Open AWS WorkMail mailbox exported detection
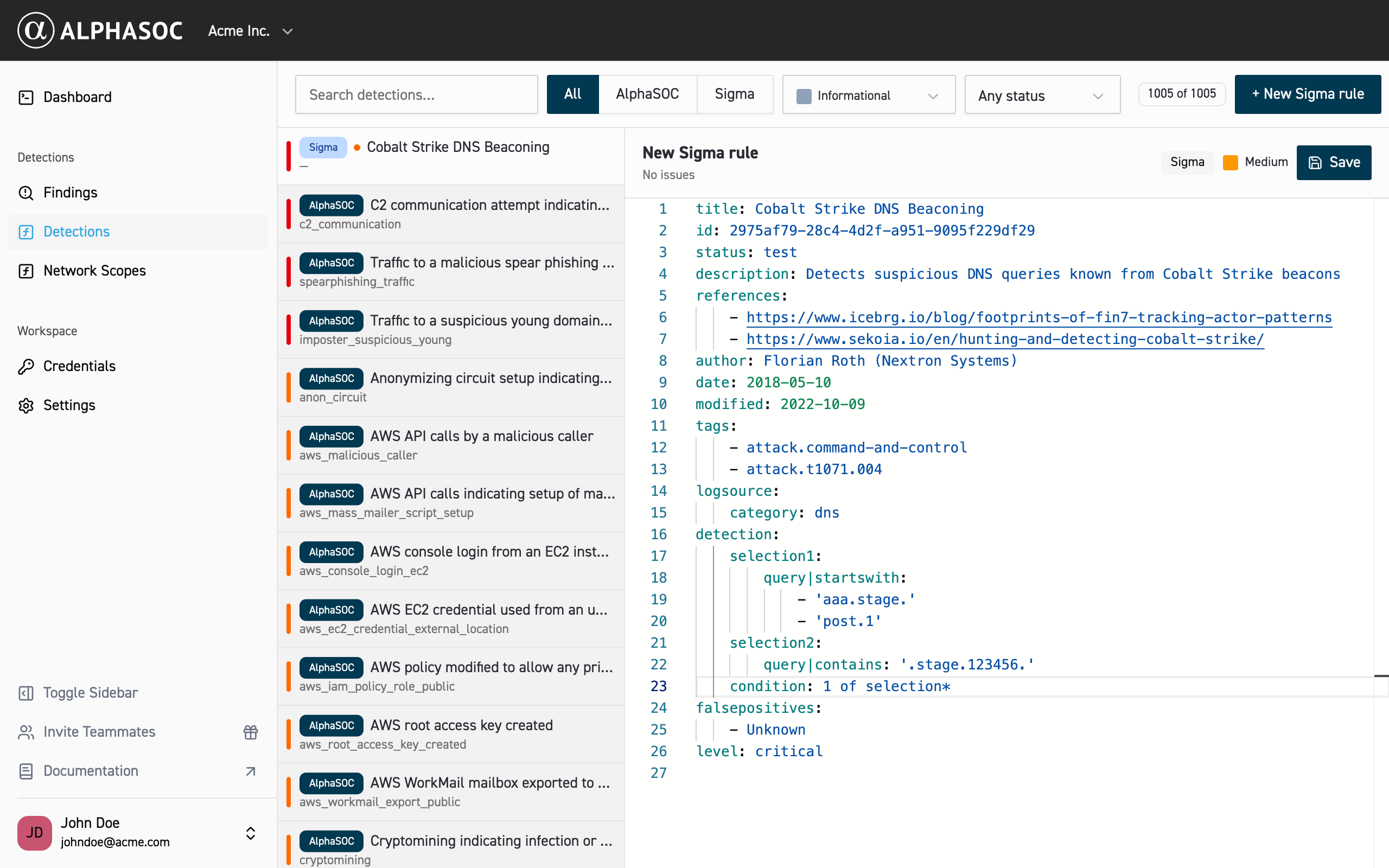Viewport: 1389px width, 868px height. 450,792
